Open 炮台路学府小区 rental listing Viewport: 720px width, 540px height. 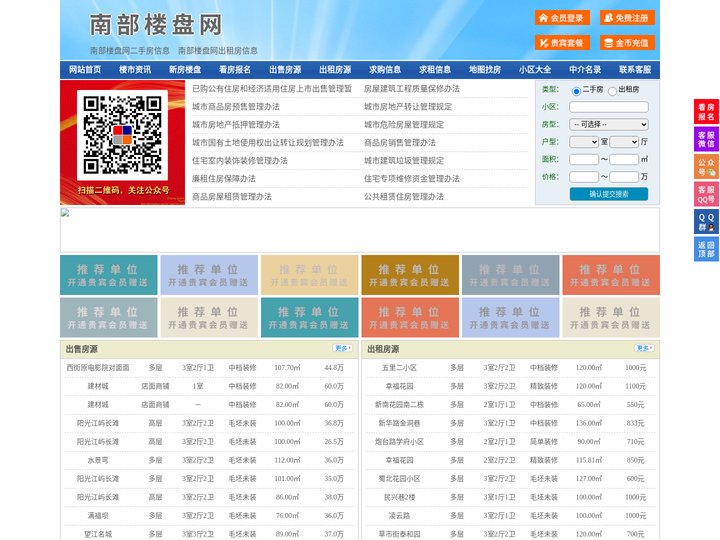coord(399,442)
